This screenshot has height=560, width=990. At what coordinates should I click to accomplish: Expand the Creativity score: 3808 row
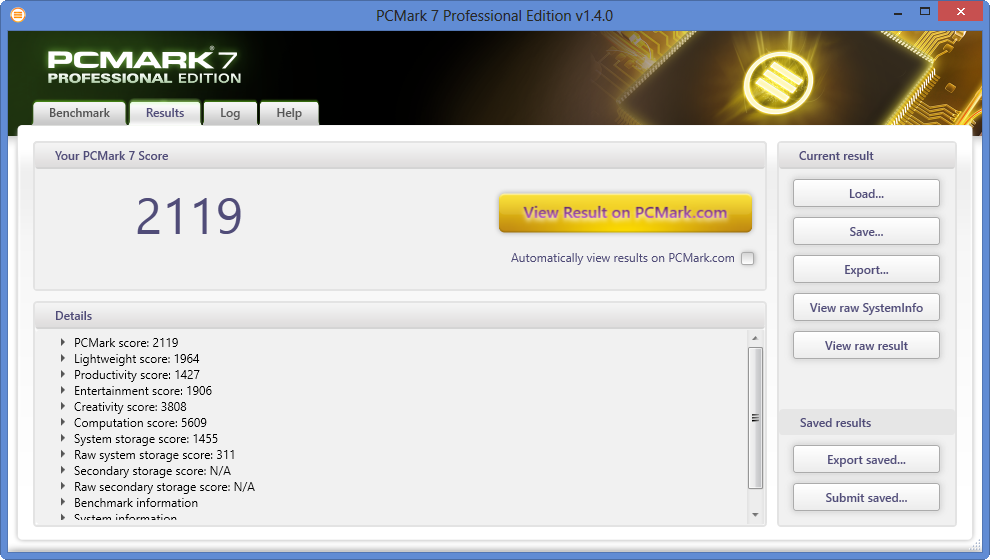pos(63,406)
